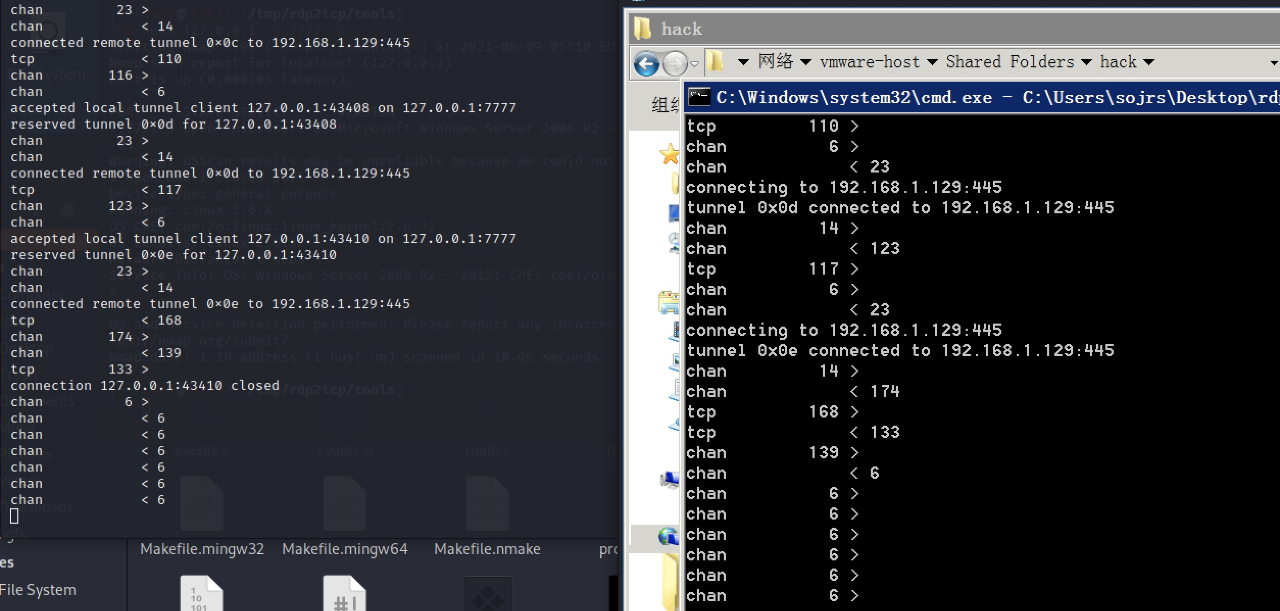
Task: Click the 网络 breadcrumb segment
Action: [775, 62]
